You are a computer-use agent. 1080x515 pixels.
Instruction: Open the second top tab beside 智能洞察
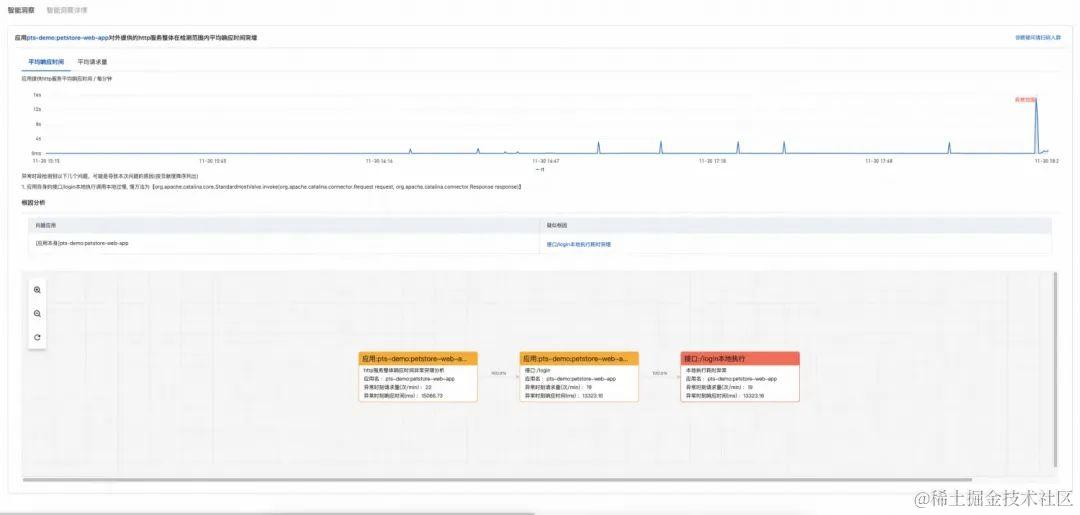coord(67,10)
